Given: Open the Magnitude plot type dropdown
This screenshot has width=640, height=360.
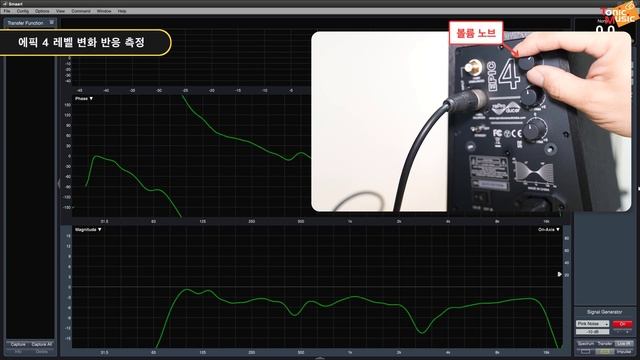Looking at the screenshot, I should (x=88, y=230).
